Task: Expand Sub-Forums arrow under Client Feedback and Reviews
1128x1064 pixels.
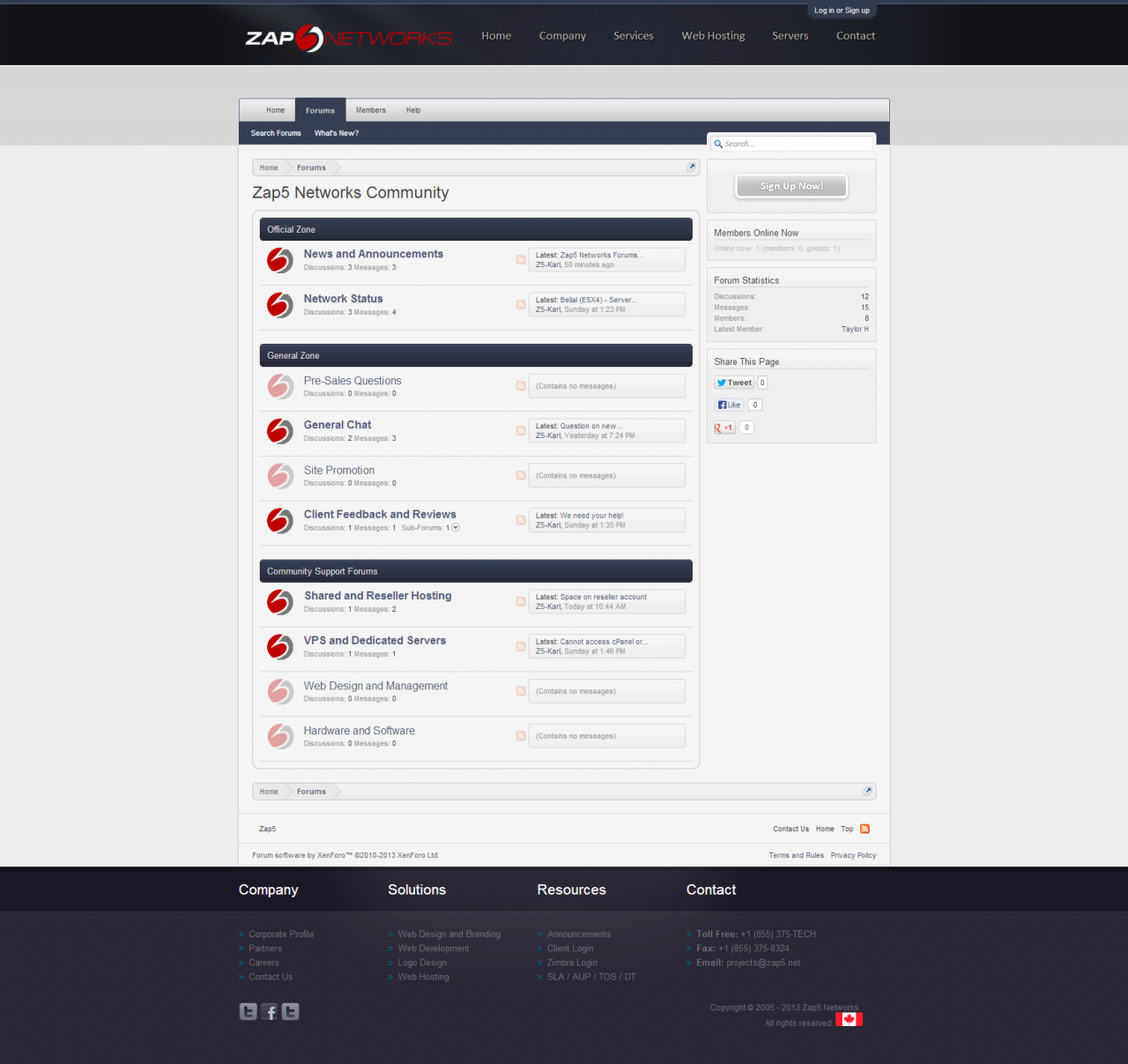Action: (x=456, y=528)
